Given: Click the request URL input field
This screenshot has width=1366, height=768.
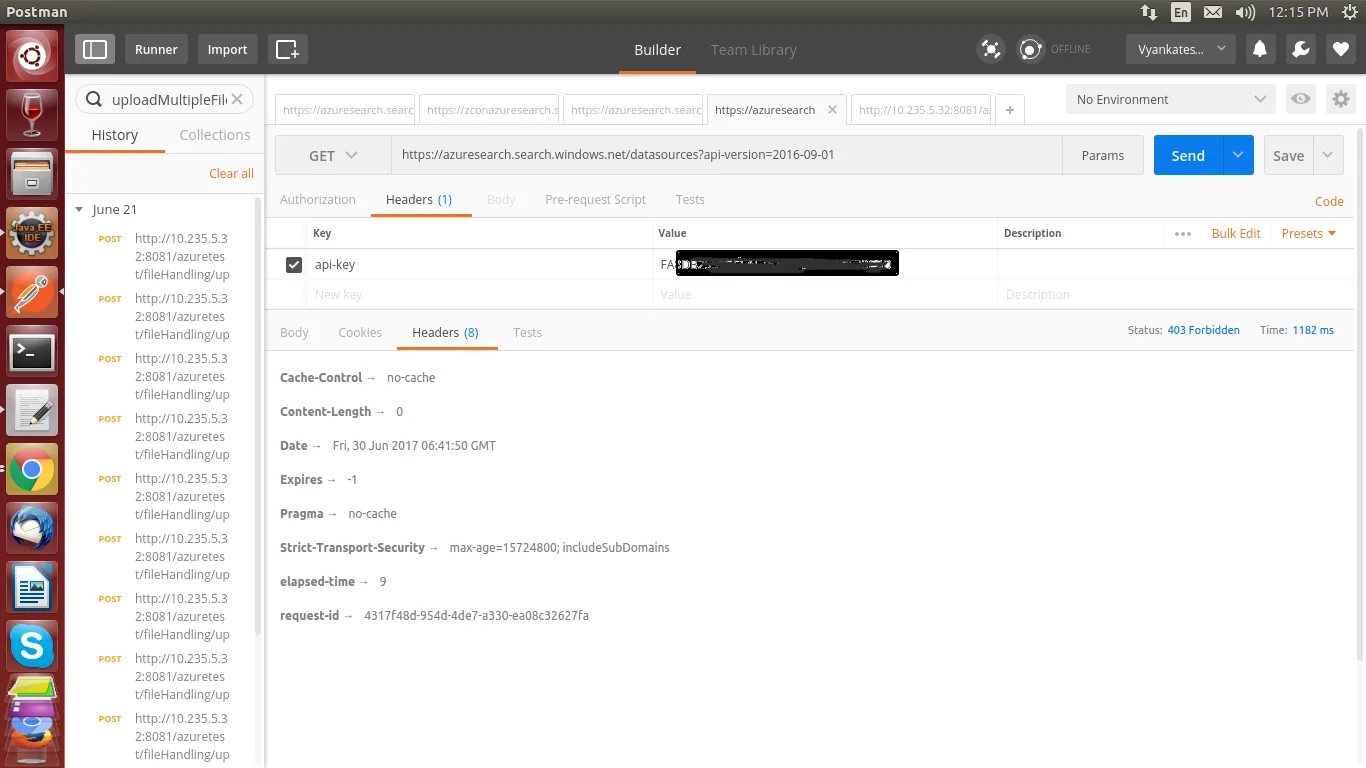Looking at the screenshot, I should [726, 155].
